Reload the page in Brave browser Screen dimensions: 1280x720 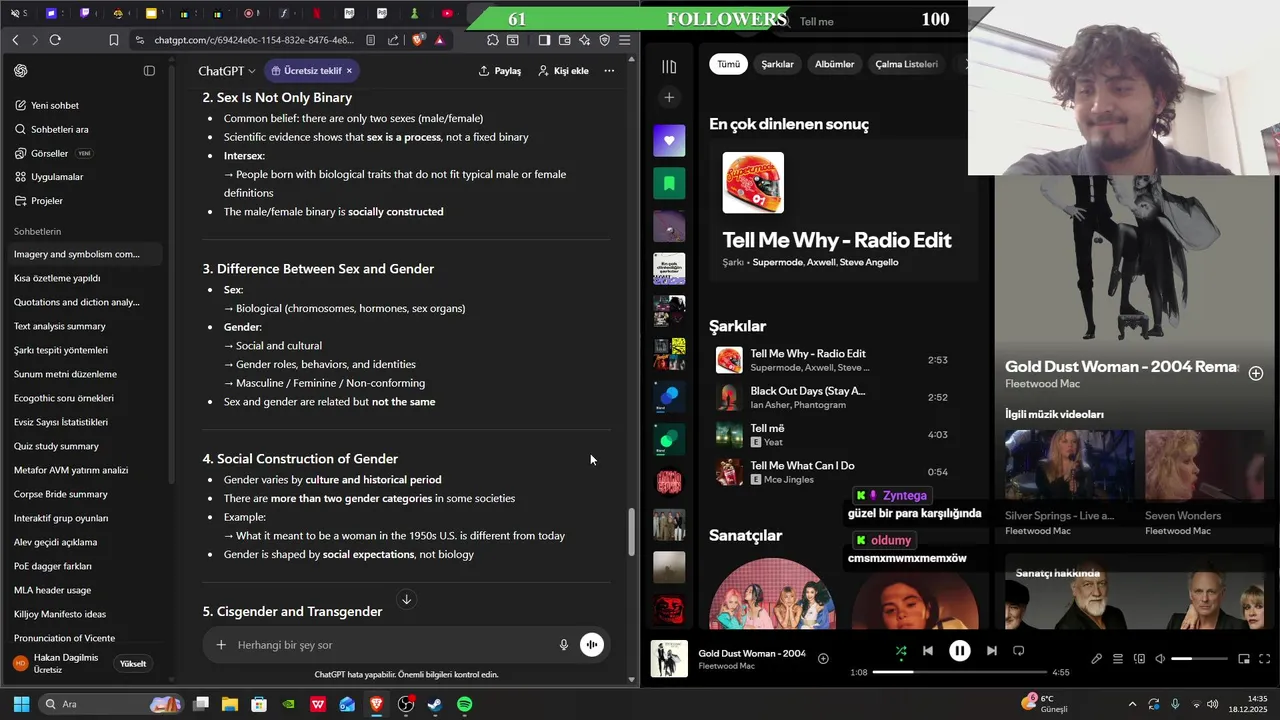coord(55,40)
